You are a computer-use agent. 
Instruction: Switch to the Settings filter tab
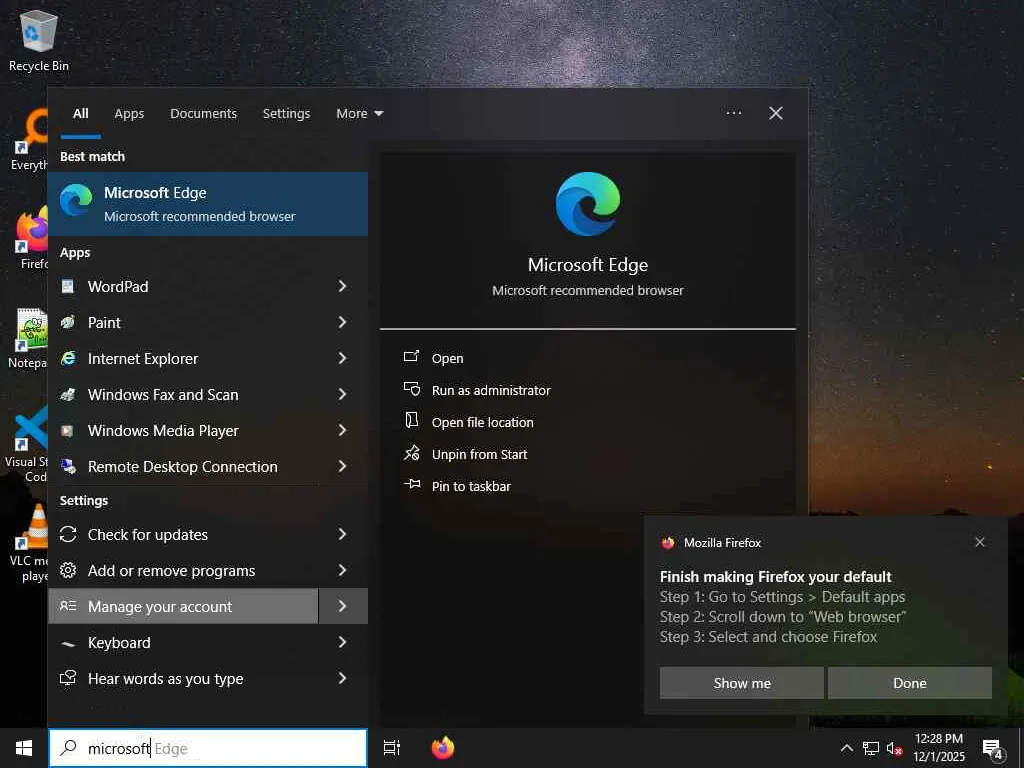tap(286, 114)
